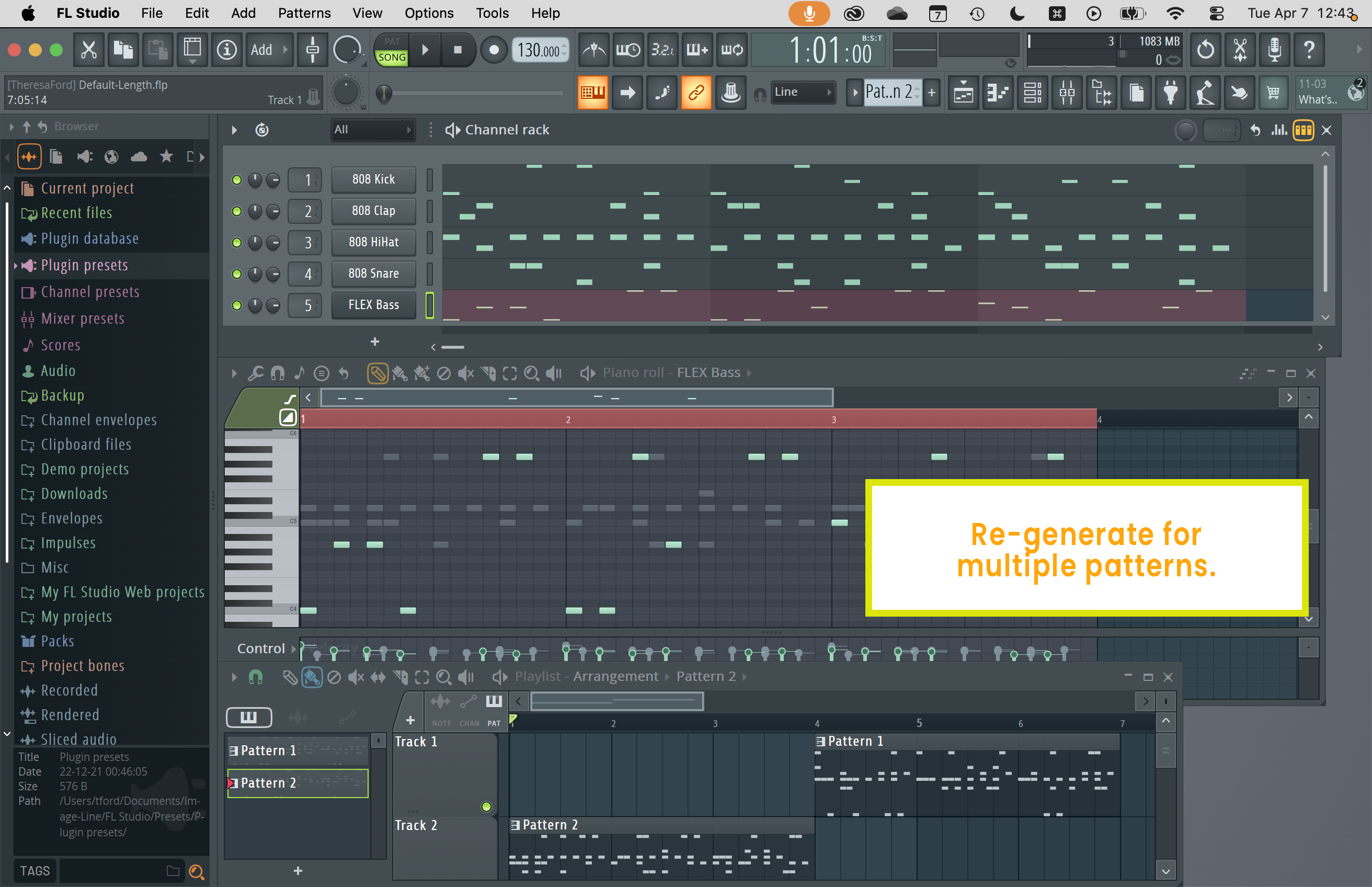This screenshot has width=1372, height=887.
Task: Select the Draw pencil tool in Piano roll
Action: pos(377,373)
